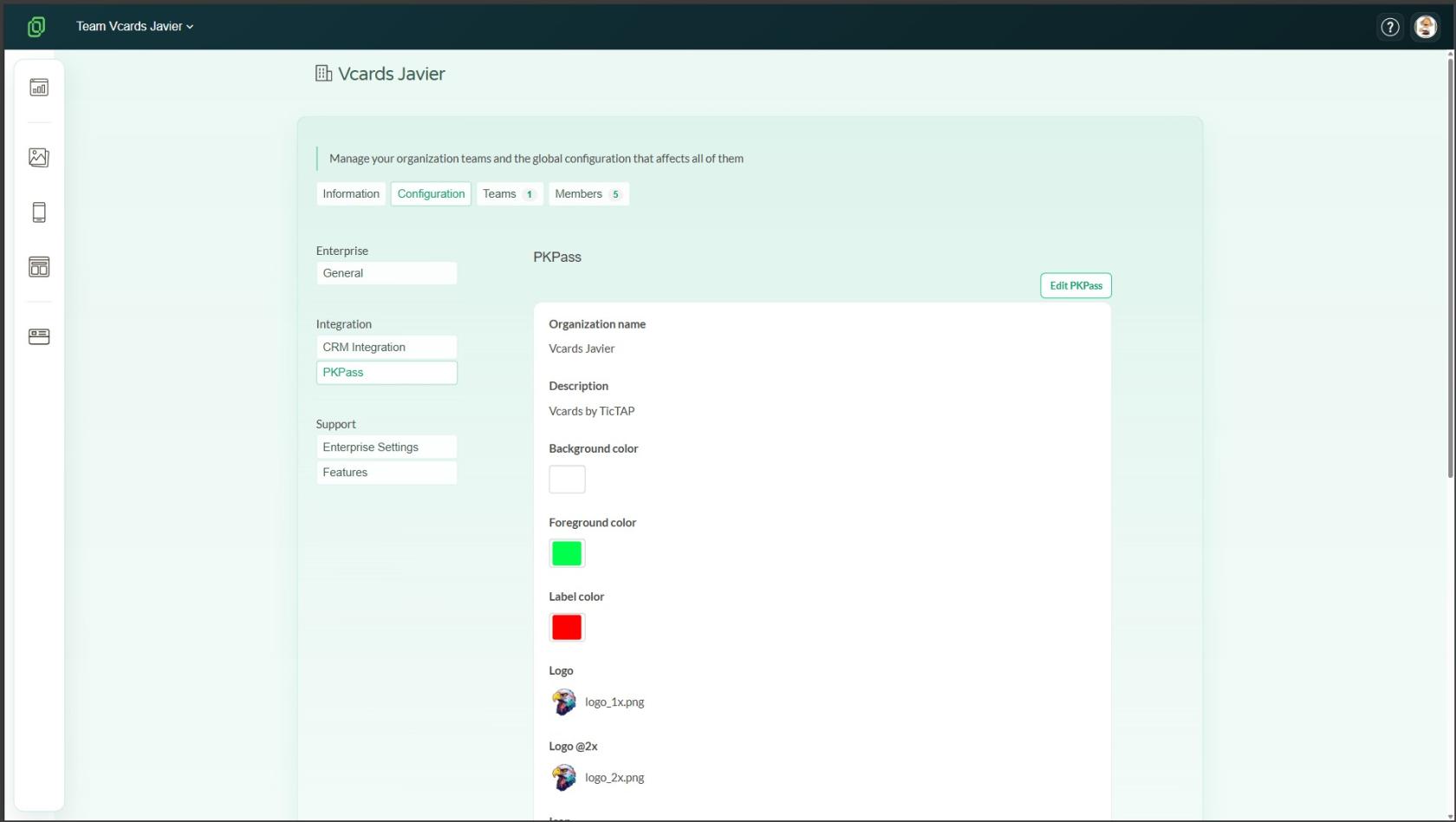Open the cards sidebar icon
The width and height of the screenshot is (1456, 822).
(39, 336)
